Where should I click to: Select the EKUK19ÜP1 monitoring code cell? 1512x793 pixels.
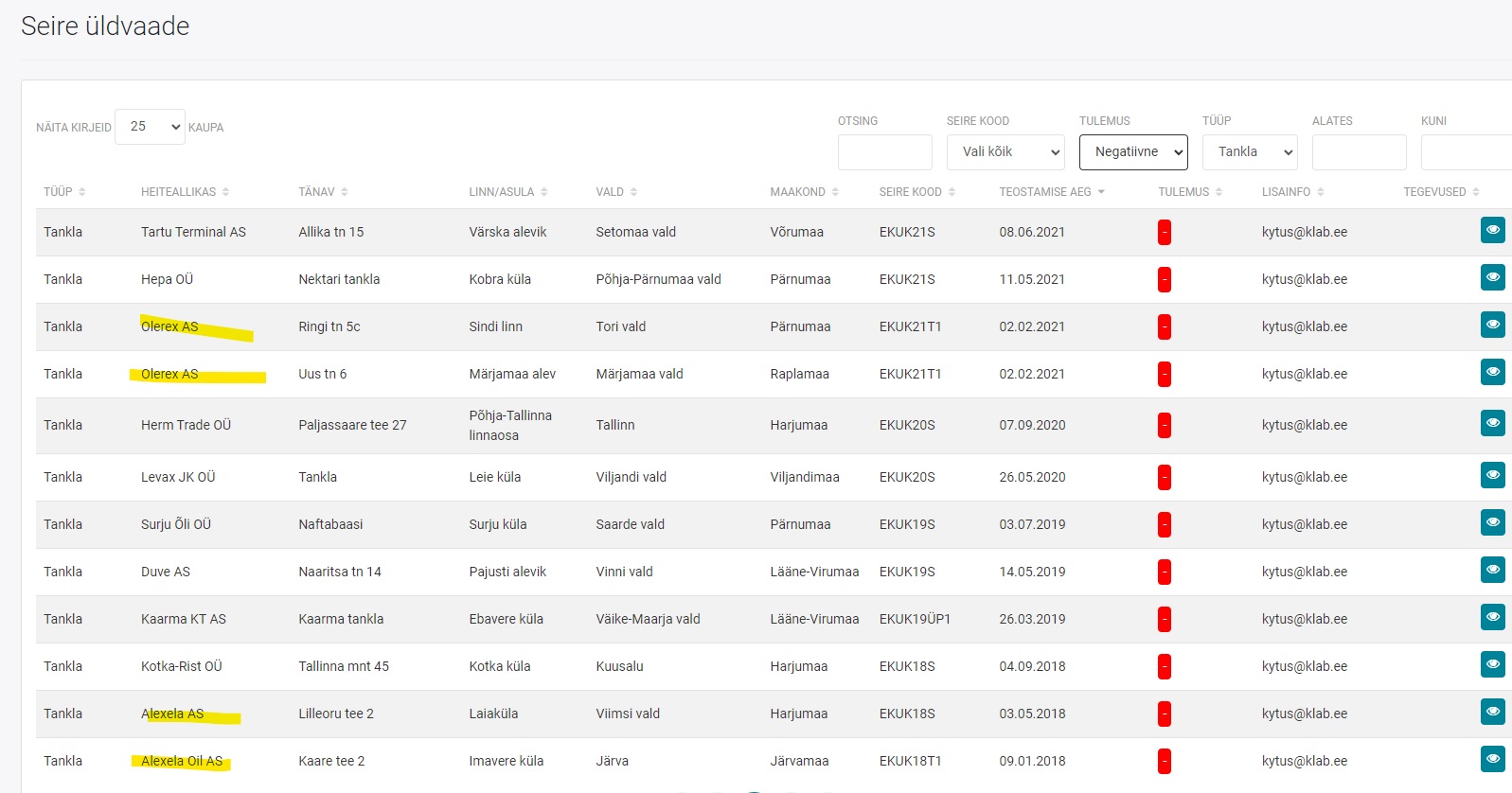(915, 619)
